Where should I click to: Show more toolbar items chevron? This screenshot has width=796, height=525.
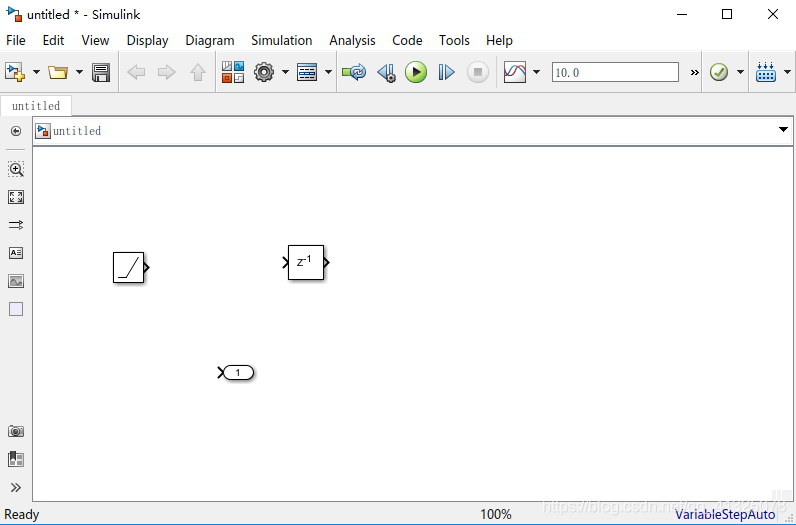click(x=694, y=73)
